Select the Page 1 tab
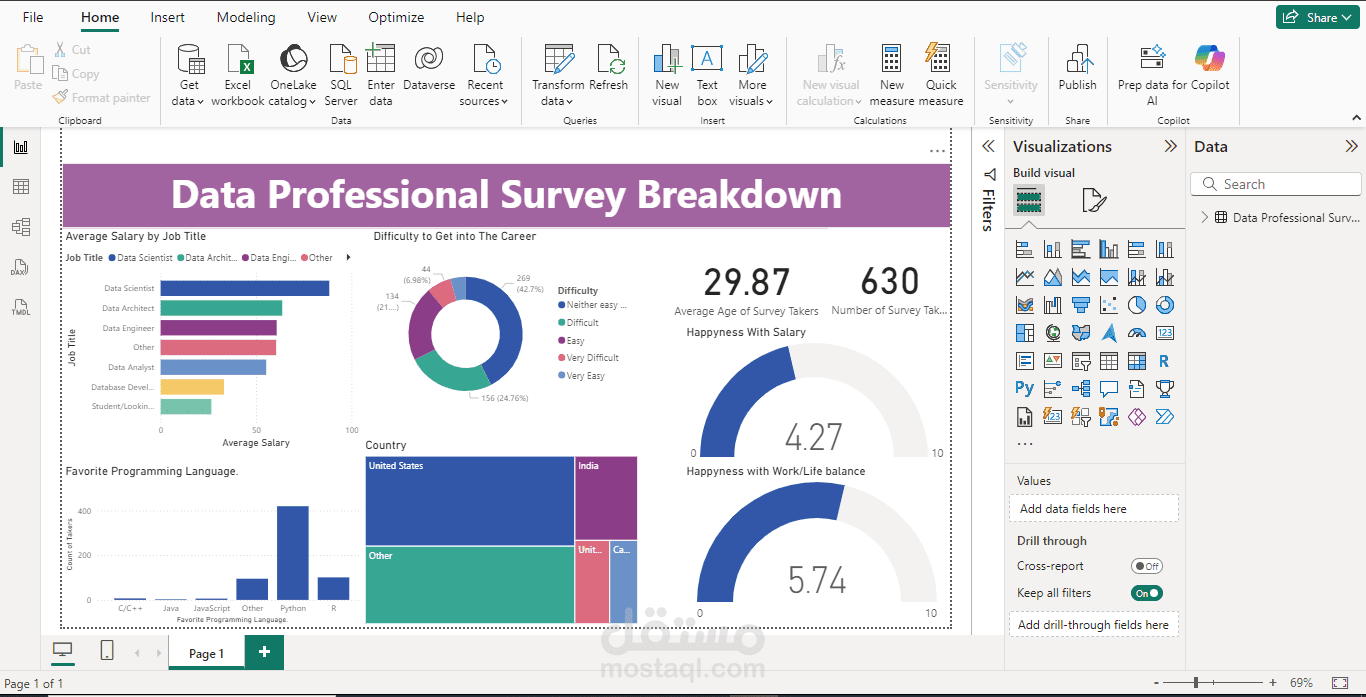 [206, 653]
